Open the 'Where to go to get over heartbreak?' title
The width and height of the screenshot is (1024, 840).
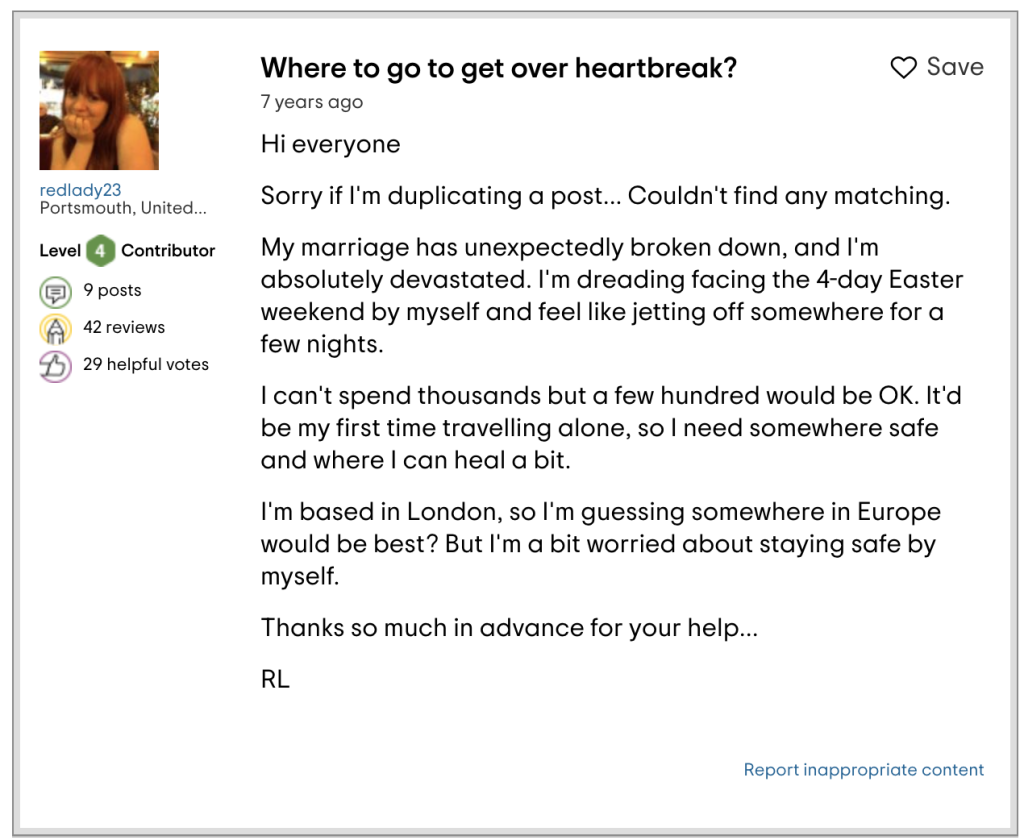498,68
